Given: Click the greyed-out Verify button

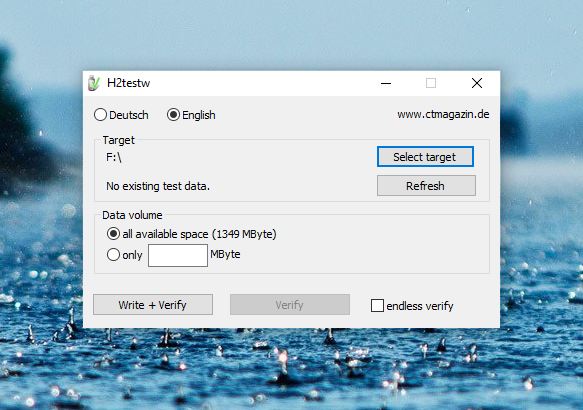Looking at the screenshot, I should click(290, 305).
